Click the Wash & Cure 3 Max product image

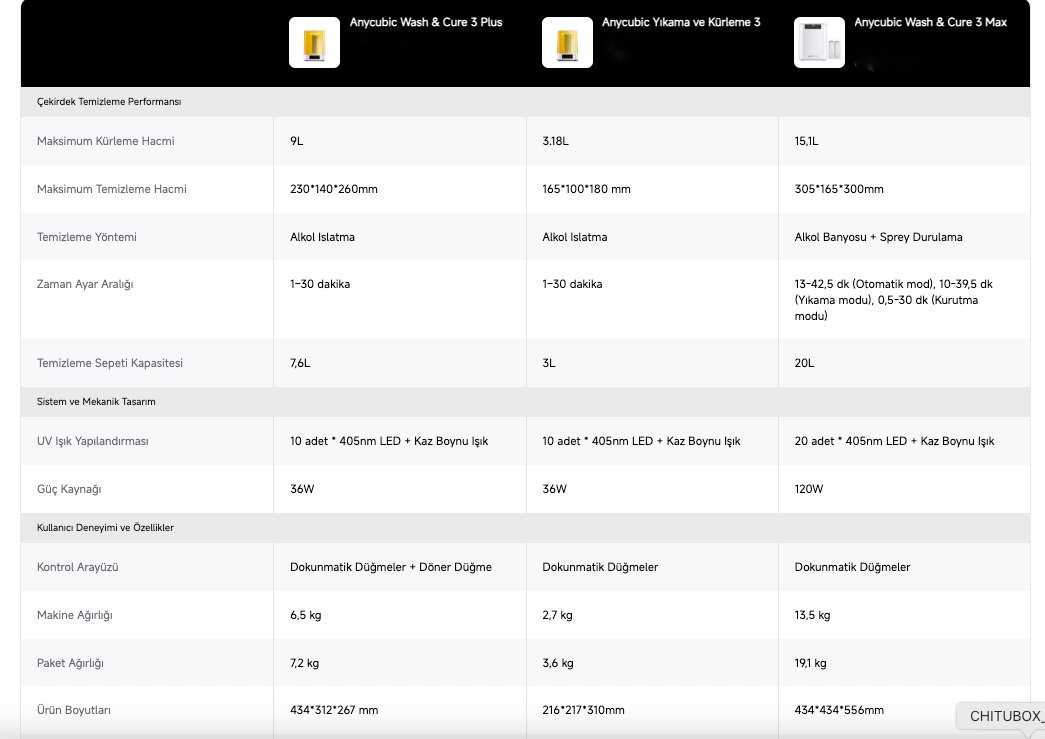tap(819, 43)
